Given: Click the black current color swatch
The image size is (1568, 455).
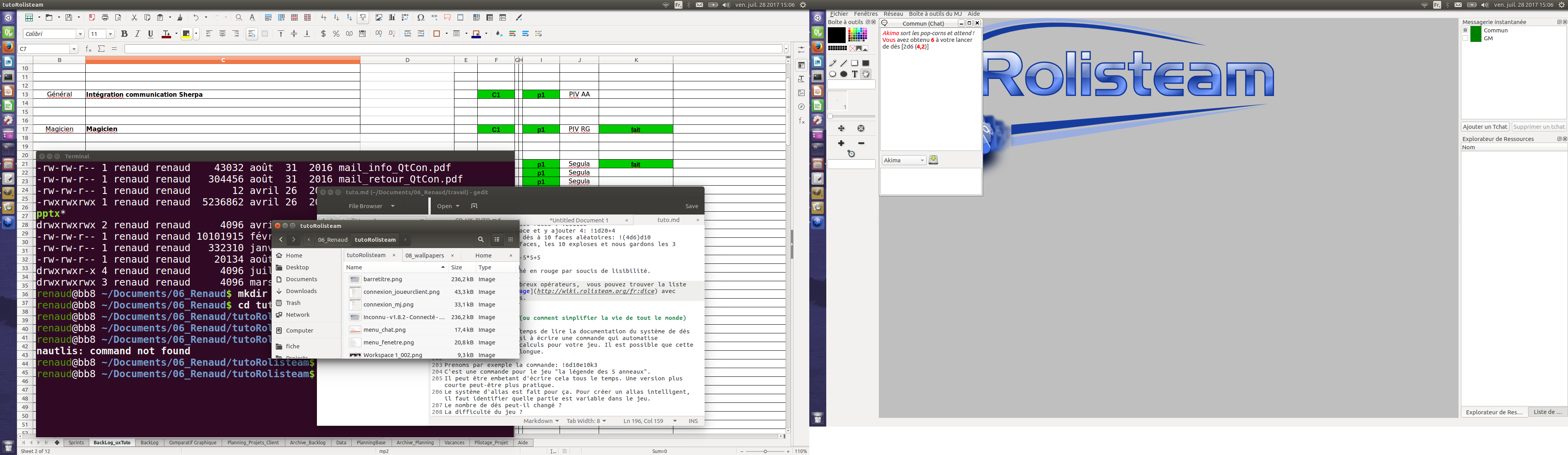Looking at the screenshot, I should (x=836, y=35).
